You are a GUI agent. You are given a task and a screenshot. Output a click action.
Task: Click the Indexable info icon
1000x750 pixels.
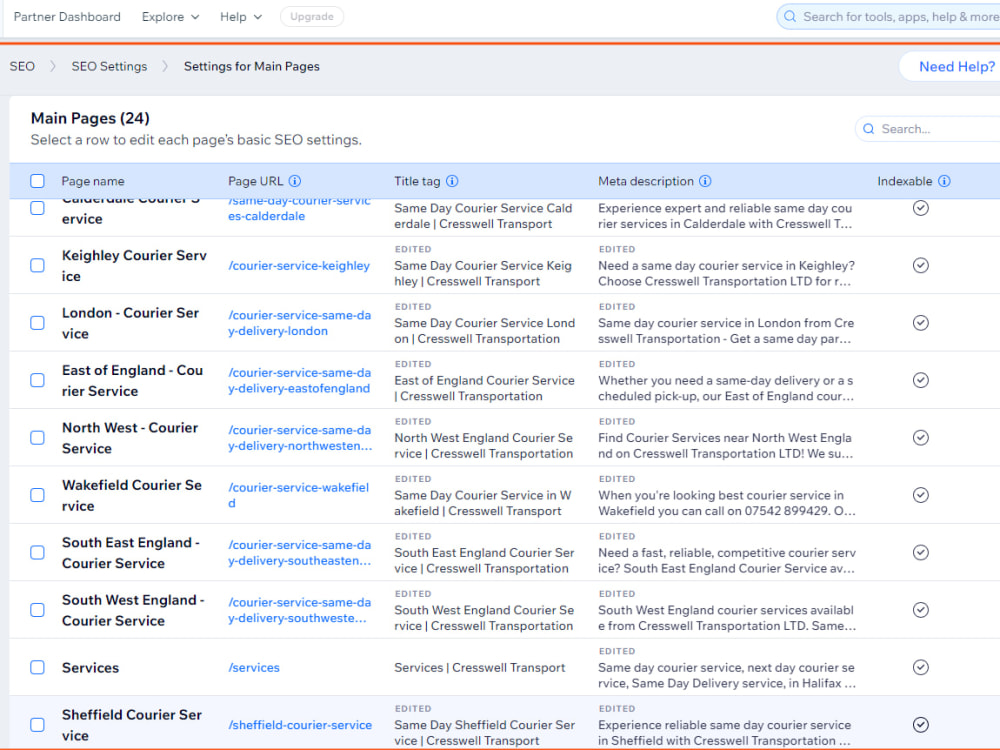[x=945, y=181]
